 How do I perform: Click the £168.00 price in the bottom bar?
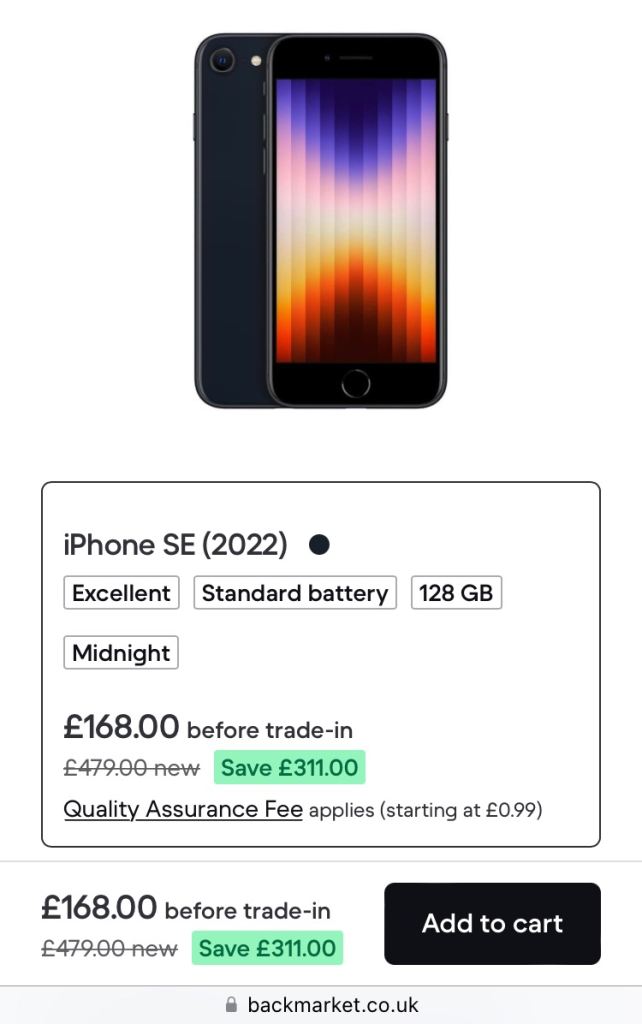(99, 907)
